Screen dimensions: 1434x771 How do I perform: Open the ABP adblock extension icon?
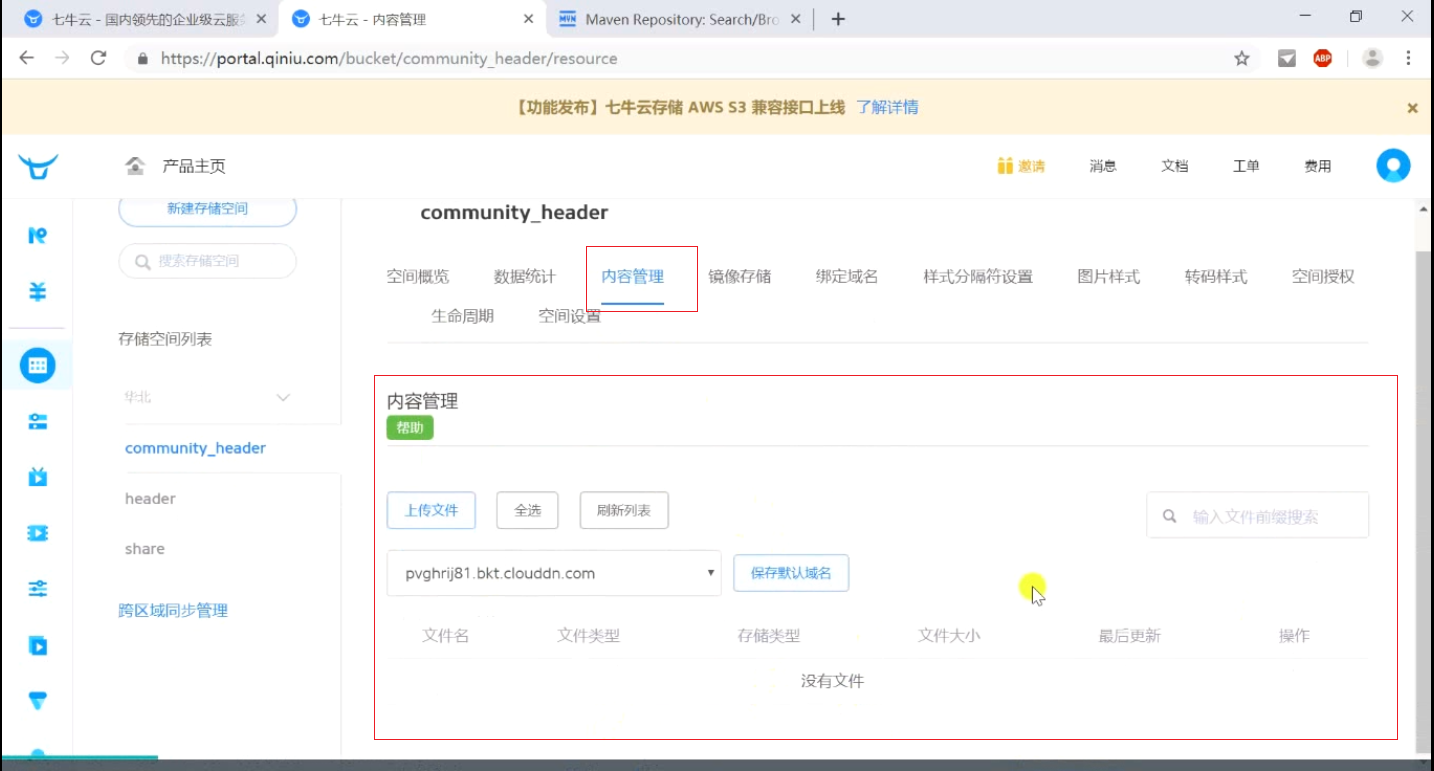coord(1323,59)
